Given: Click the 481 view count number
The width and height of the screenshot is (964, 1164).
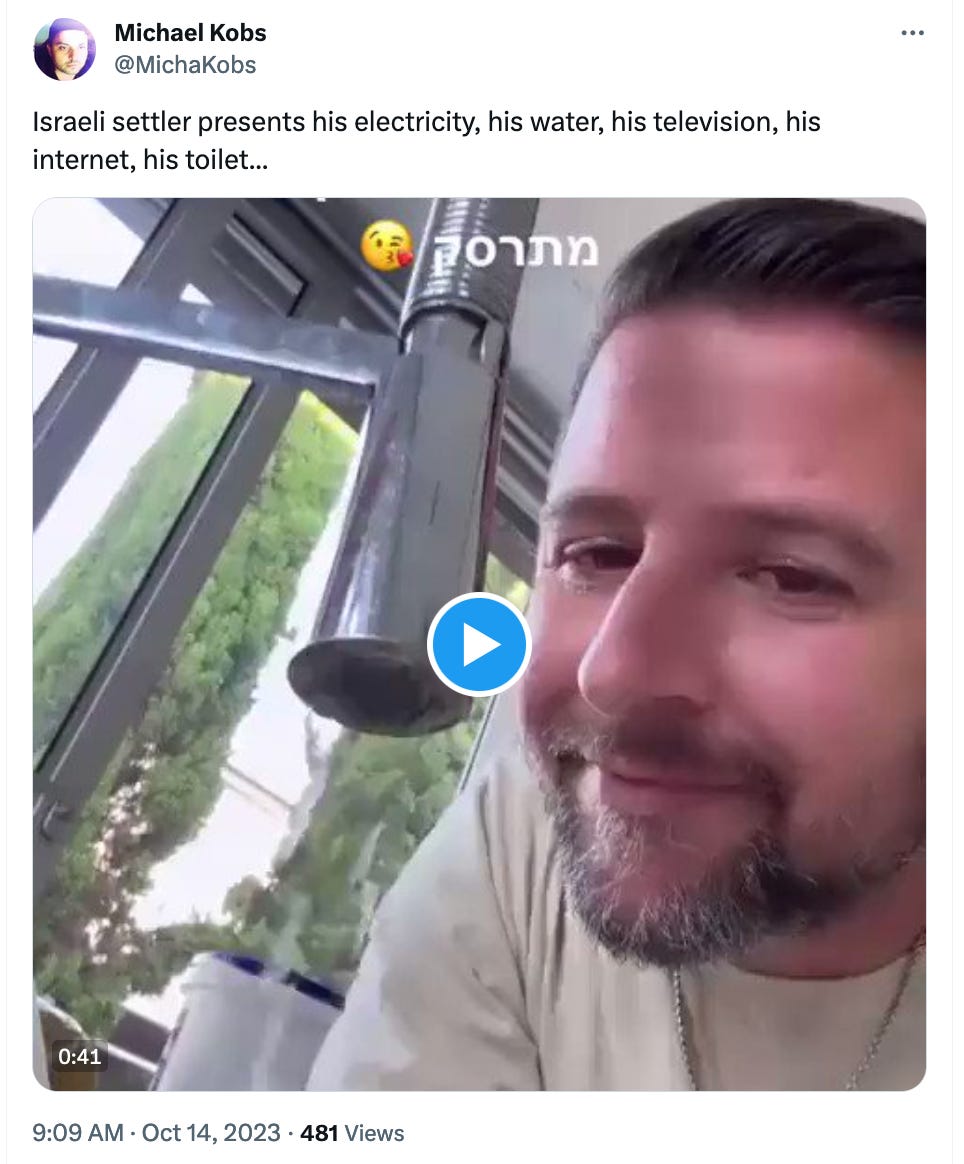Looking at the screenshot, I should point(319,1133).
